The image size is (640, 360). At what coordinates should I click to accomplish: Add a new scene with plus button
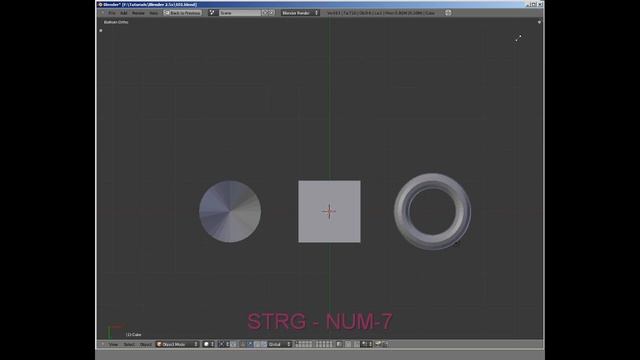point(265,13)
